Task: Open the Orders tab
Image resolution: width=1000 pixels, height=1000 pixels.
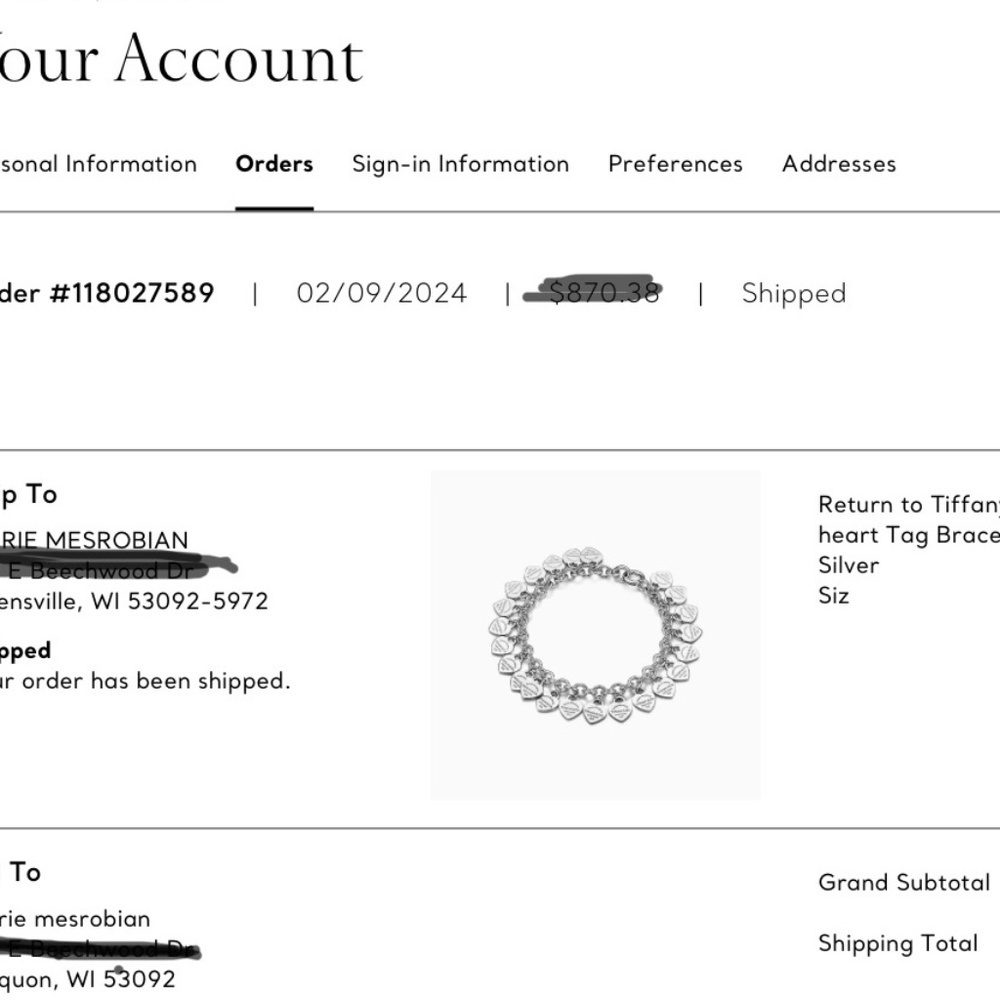Action: pyautogui.click(x=274, y=164)
